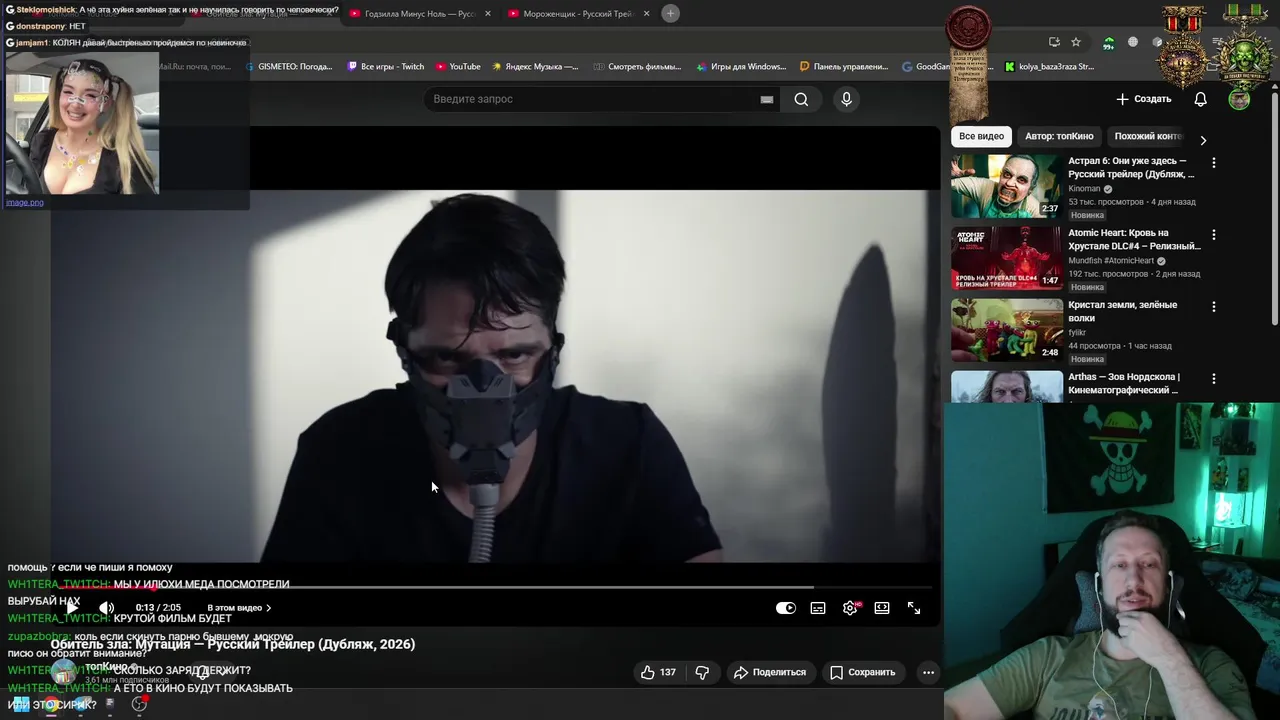Image resolution: width=1280 pixels, height=720 pixels.
Task: Activate voice search microphone icon
Action: pyautogui.click(x=846, y=99)
